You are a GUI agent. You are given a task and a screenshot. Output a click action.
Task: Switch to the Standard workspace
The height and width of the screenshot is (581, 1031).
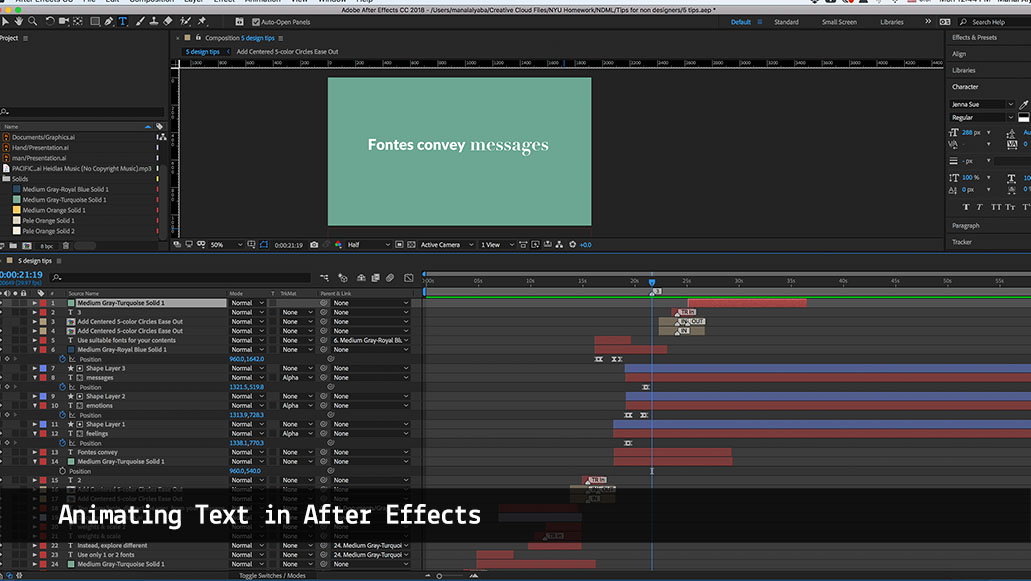click(x=786, y=22)
